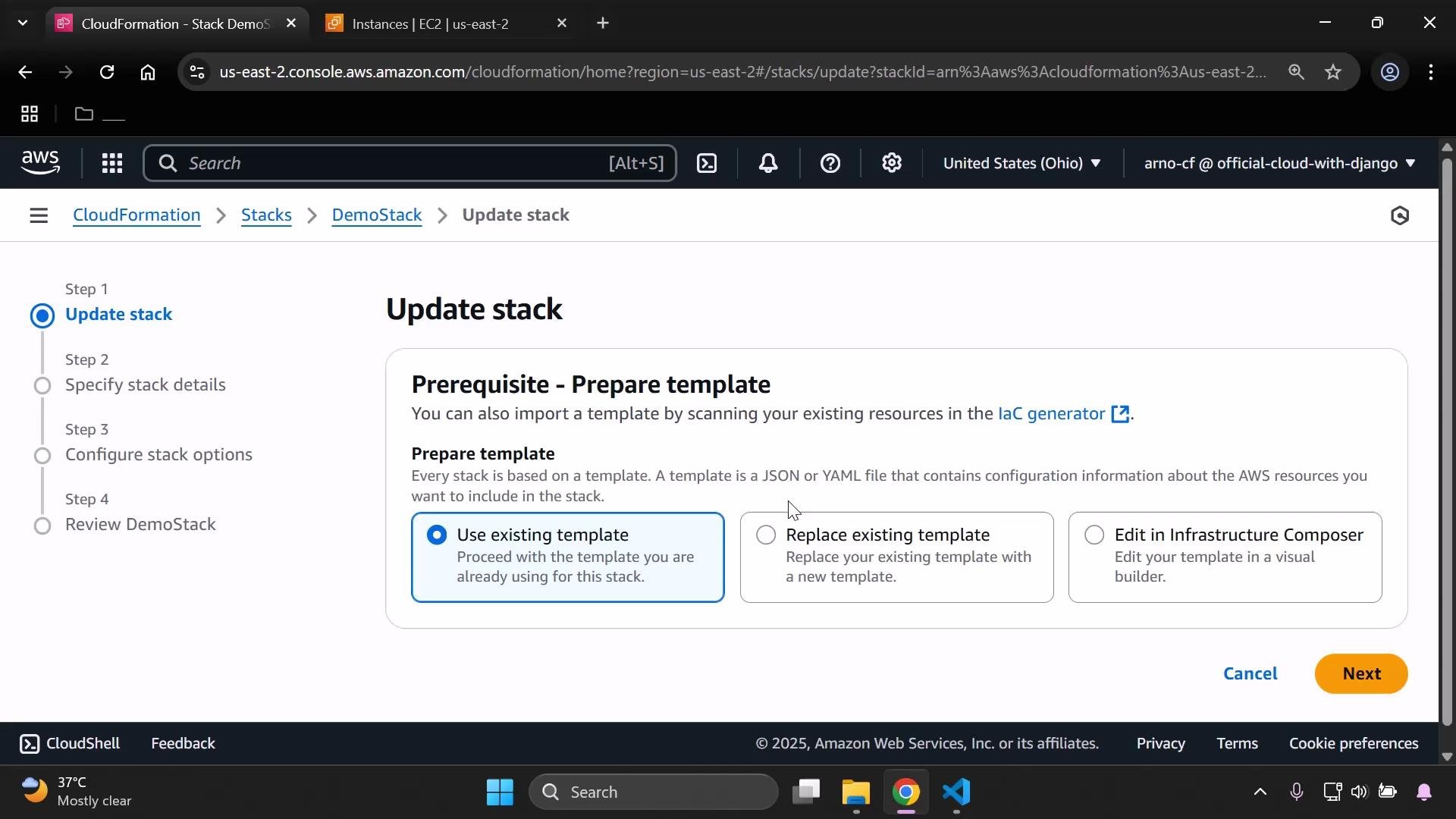Screen dimensions: 1456x819
Task: Switch to the CloudFormation Stack tab
Action: pyautogui.click(x=177, y=24)
